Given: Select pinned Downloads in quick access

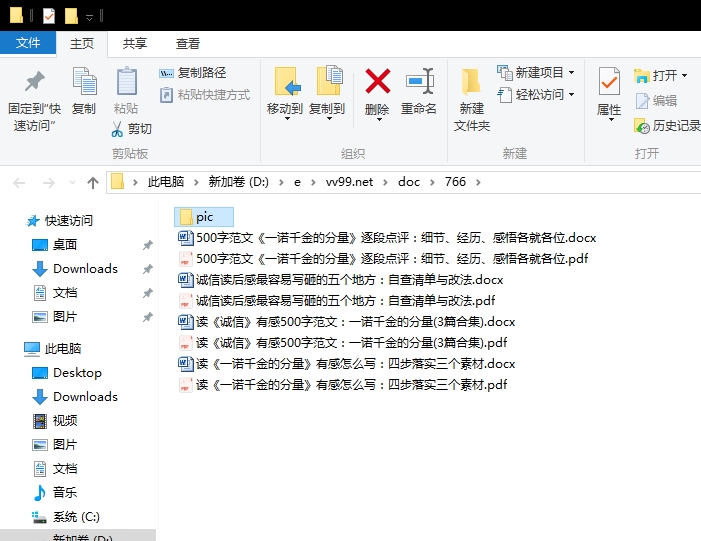Looking at the screenshot, I should 75,269.
